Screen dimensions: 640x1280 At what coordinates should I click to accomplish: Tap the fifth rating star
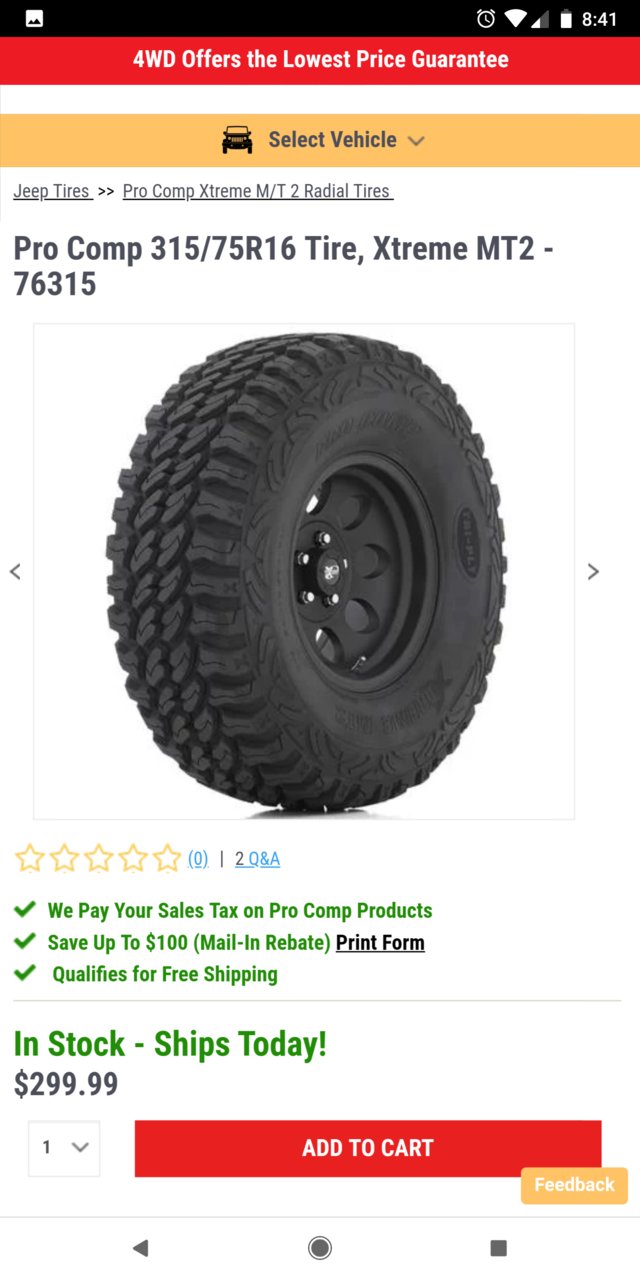tap(166, 858)
